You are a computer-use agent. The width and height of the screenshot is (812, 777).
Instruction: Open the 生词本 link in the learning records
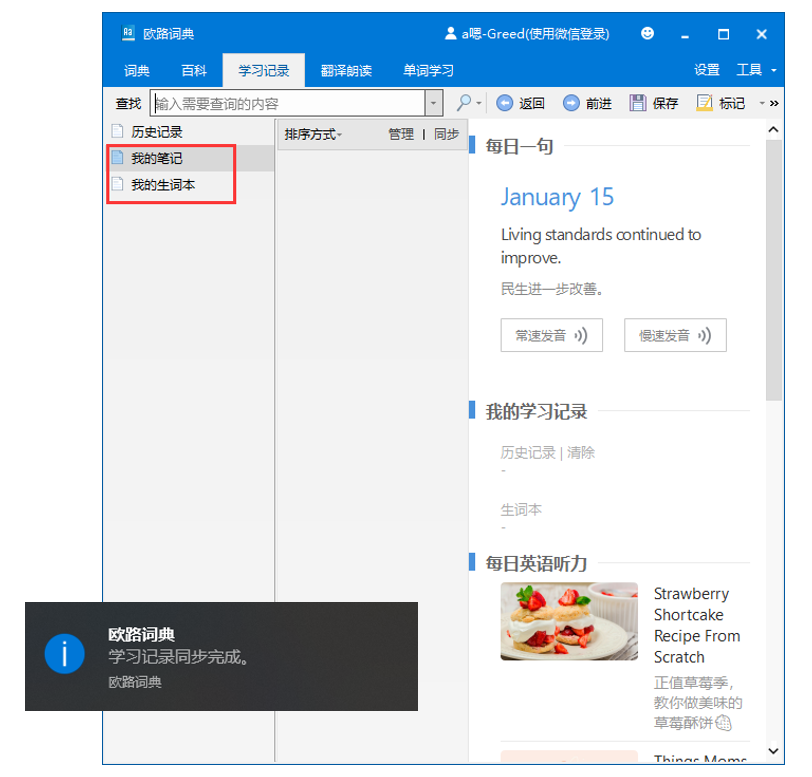[521, 510]
